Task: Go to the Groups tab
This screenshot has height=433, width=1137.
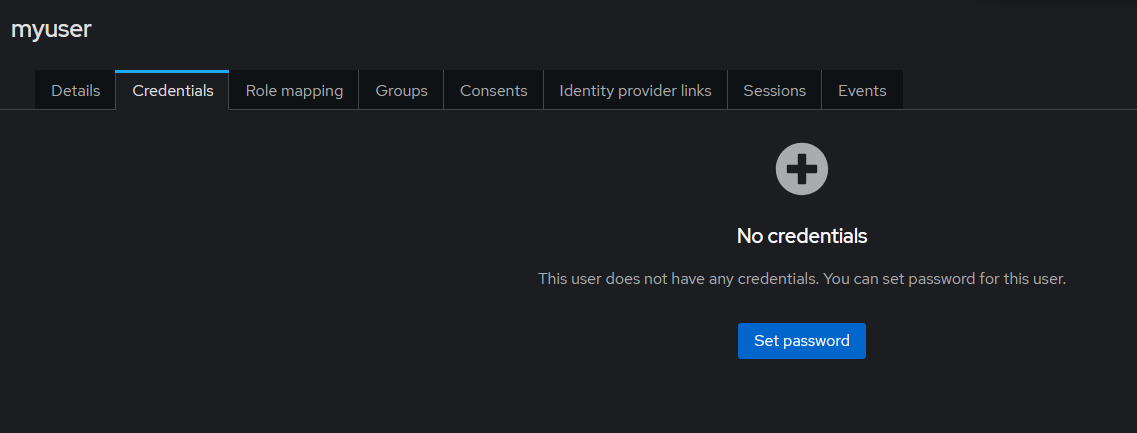Action: click(x=401, y=90)
